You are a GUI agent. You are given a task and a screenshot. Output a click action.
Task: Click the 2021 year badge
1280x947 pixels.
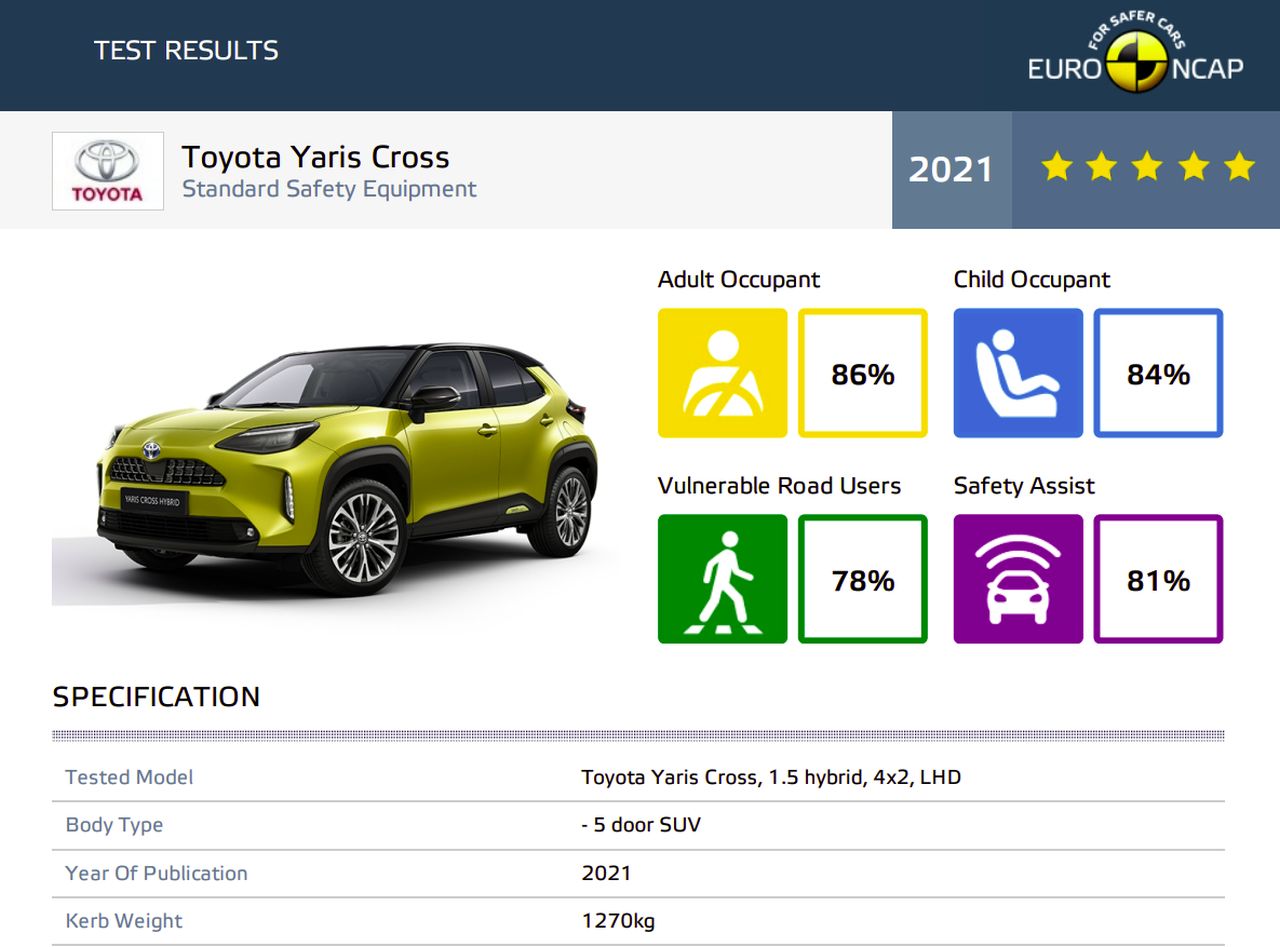point(951,169)
